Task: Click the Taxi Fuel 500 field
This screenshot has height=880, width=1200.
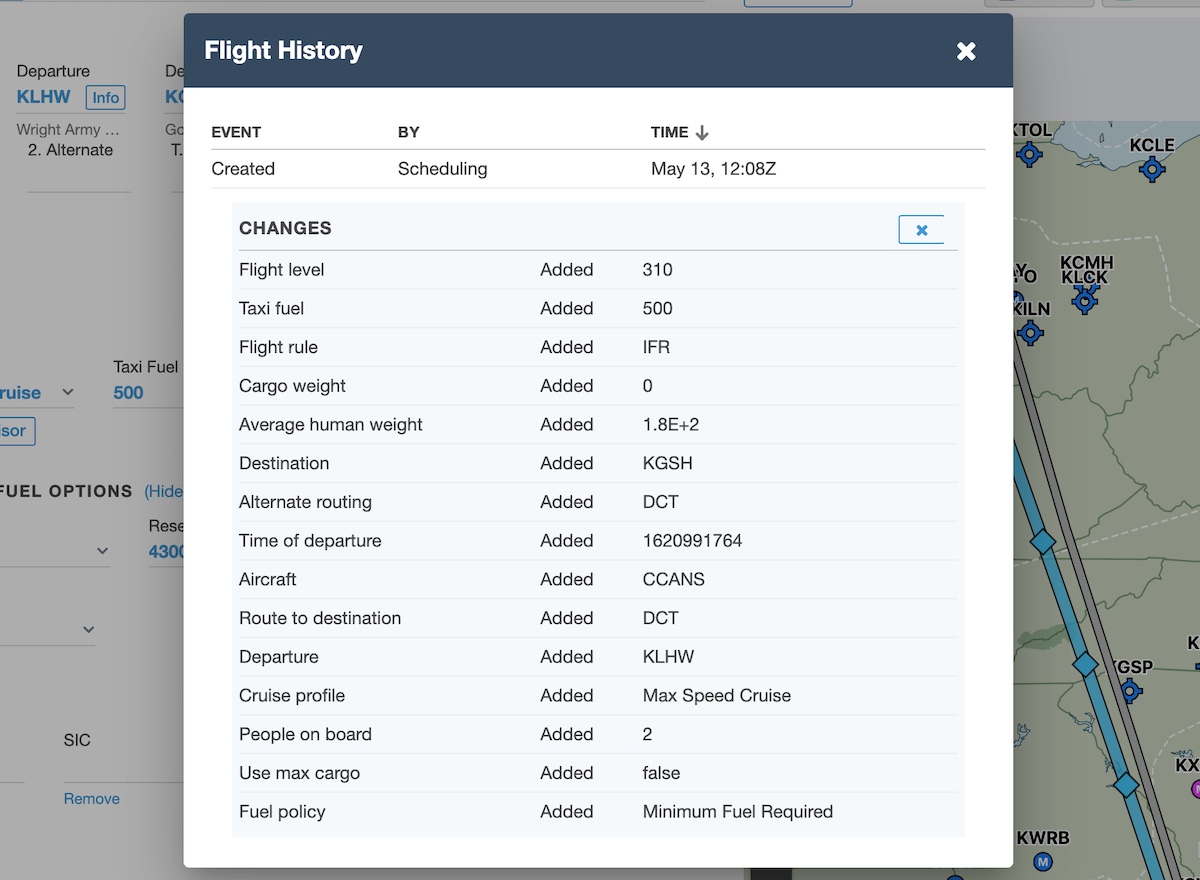Action: pyautogui.click(x=129, y=393)
